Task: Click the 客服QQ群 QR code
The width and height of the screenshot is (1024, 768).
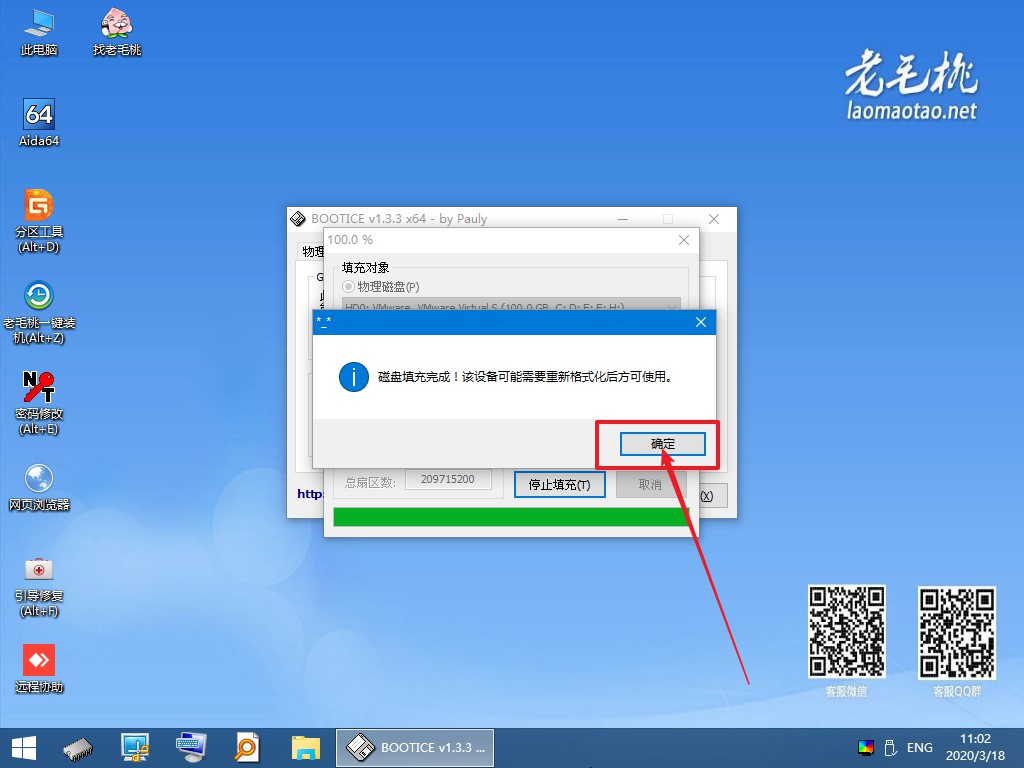Action: click(x=957, y=632)
